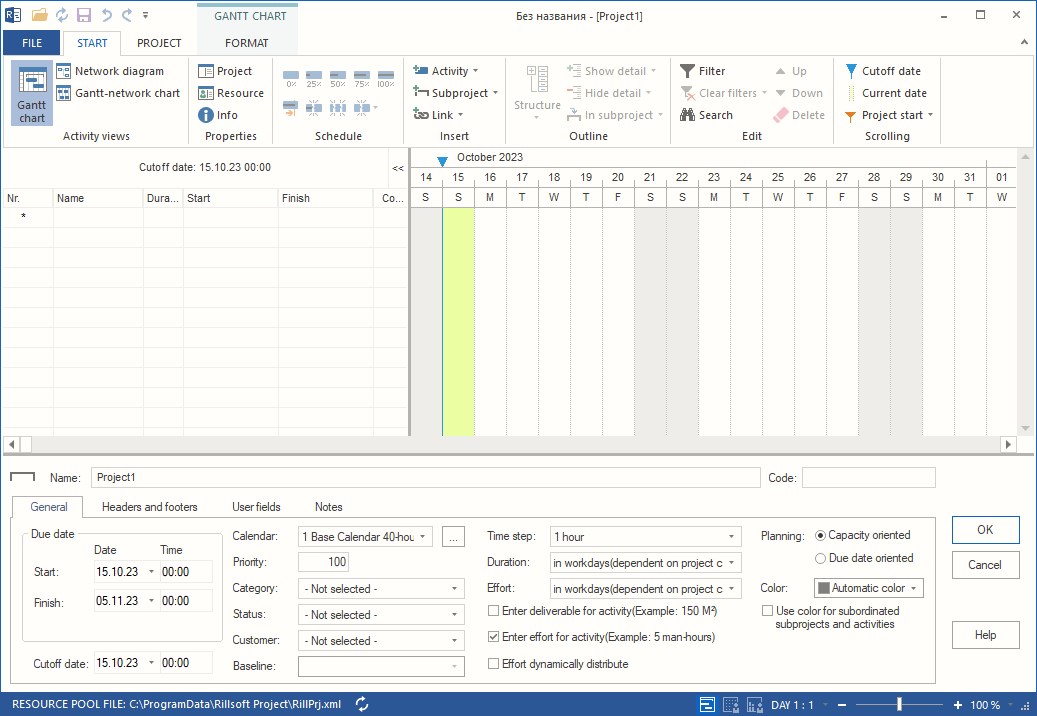Viewport: 1037px width, 716px height.
Task: Switch to the PROJECT ribbon tab
Action: (x=158, y=43)
